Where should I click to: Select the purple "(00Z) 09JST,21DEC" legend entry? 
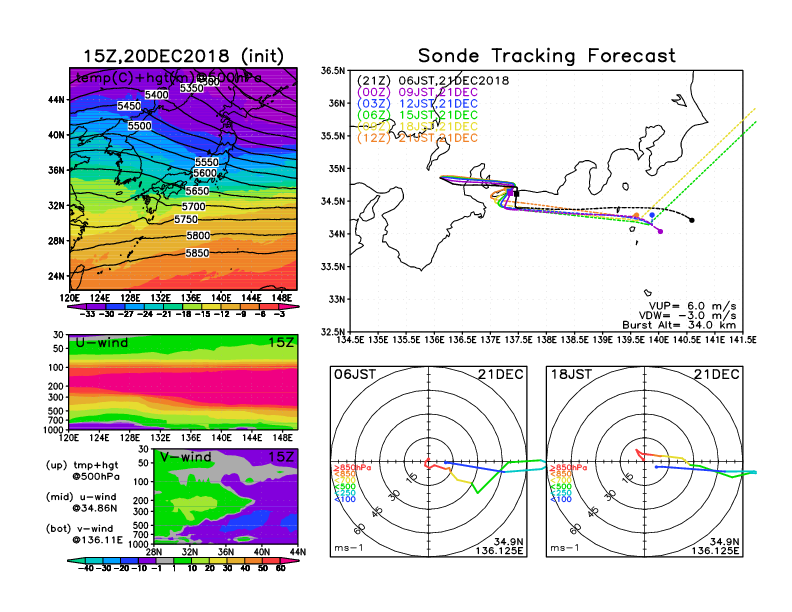click(x=417, y=92)
